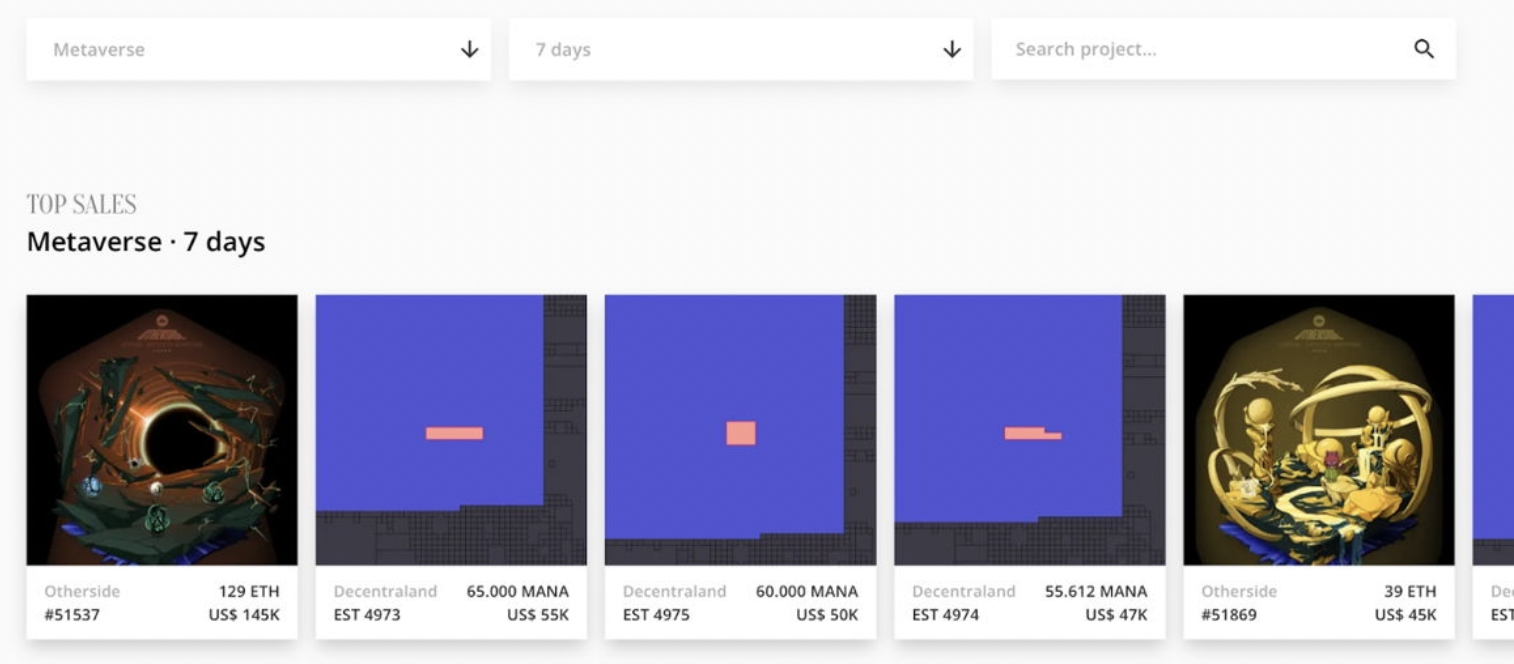Click the #51537 token ID link
Image resolution: width=1514 pixels, height=664 pixels.
(72, 614)
